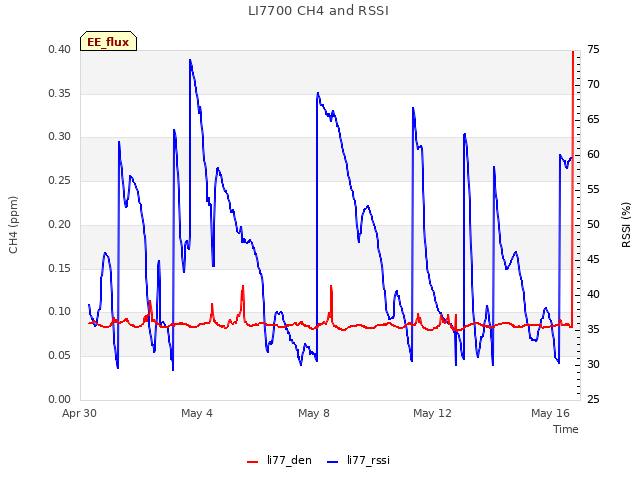This screenshot has width=640, height=480.
Task: Click the 0.35 left axis value
Action: tap(60, 93)
